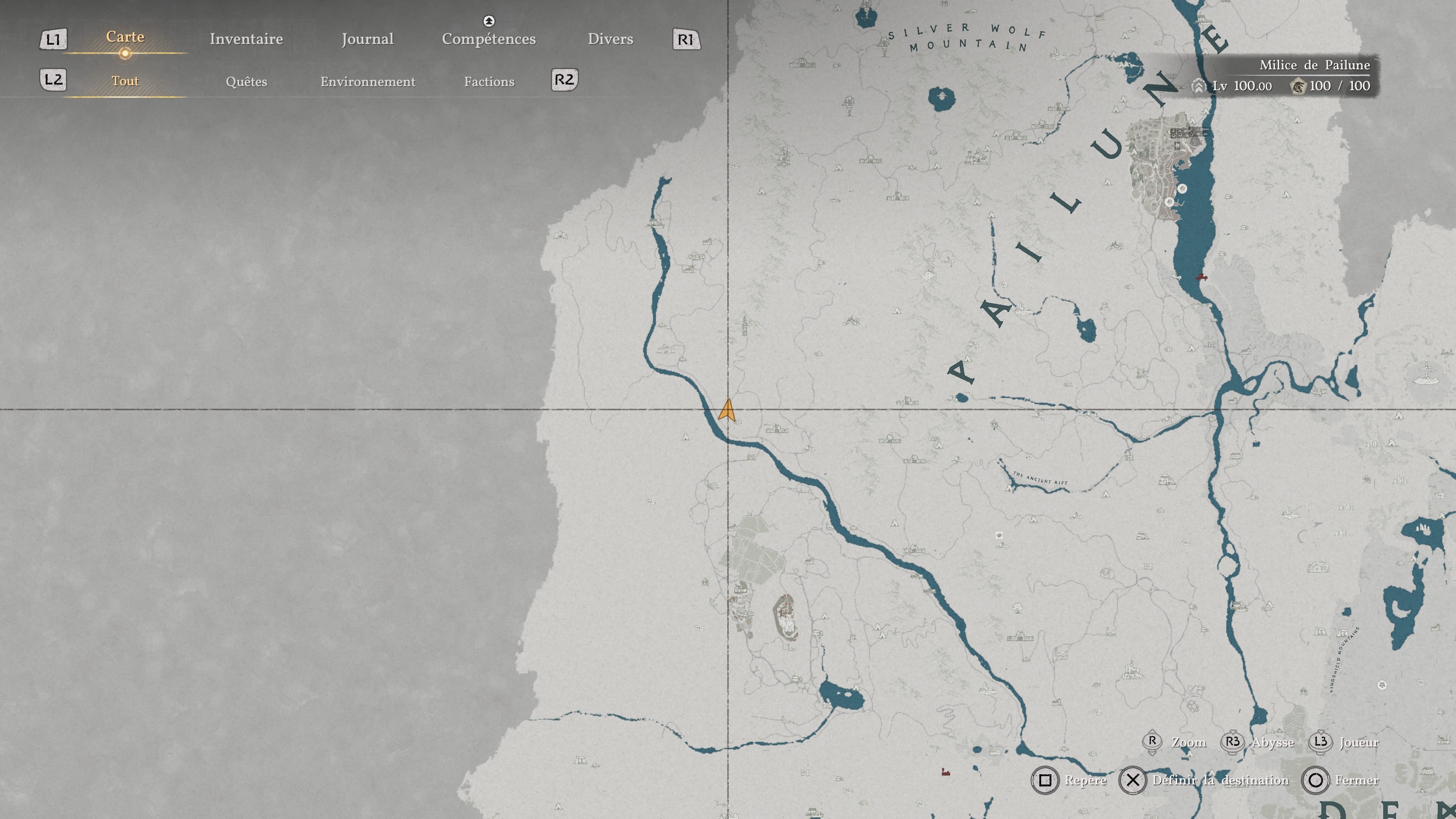1456x819 pixels.
Task: Click the cross button icon for destination
Action: click(x=1133, y=781)
